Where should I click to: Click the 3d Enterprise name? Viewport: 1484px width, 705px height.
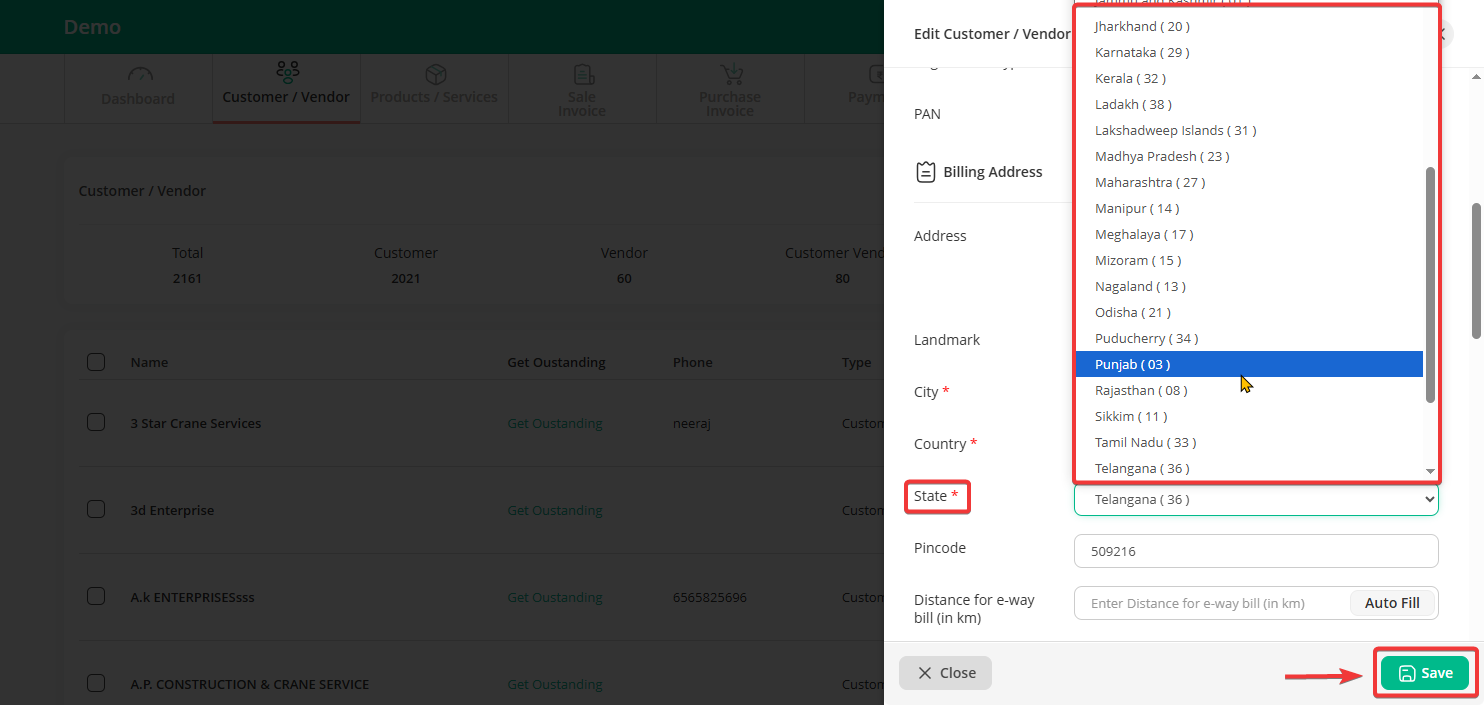(x=172, y=510)
